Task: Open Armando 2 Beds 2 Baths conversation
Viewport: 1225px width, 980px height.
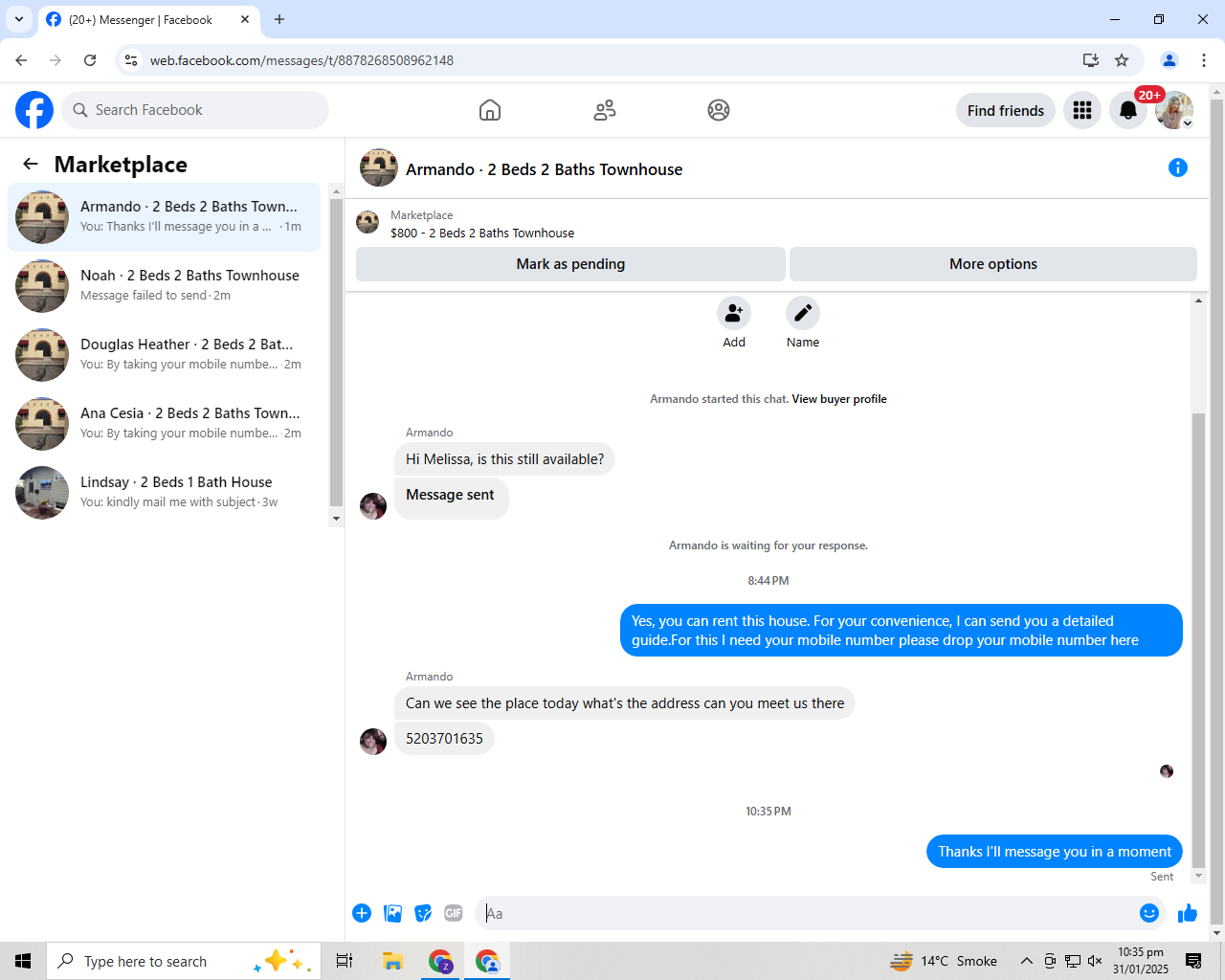Action: [164, 217]
